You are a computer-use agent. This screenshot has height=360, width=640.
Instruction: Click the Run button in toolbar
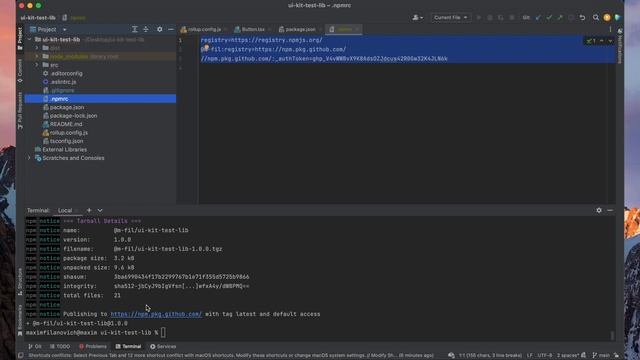pyautogui.click(x=479, y=18)
